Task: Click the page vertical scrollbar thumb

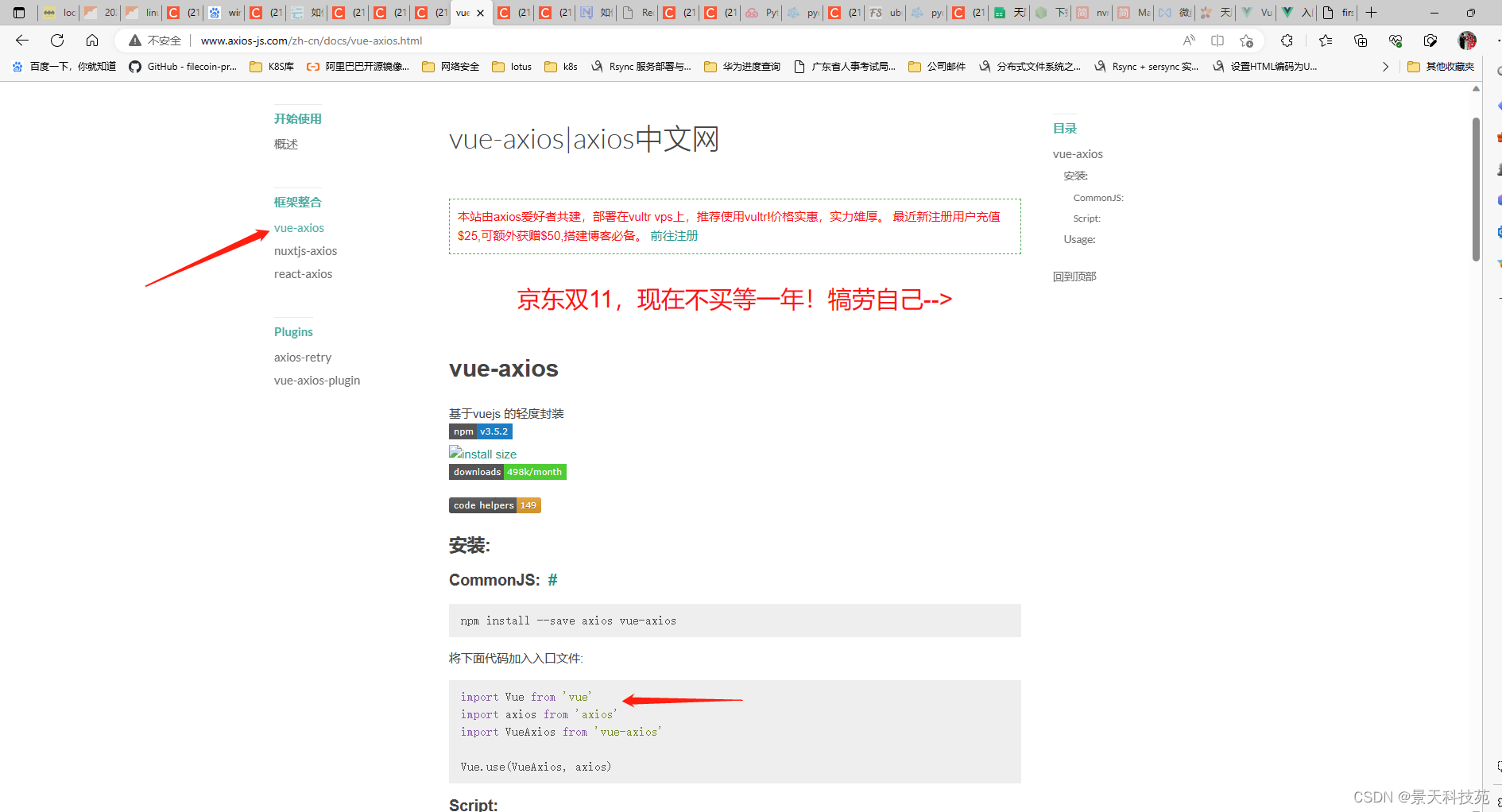Action: (1476, 189)
